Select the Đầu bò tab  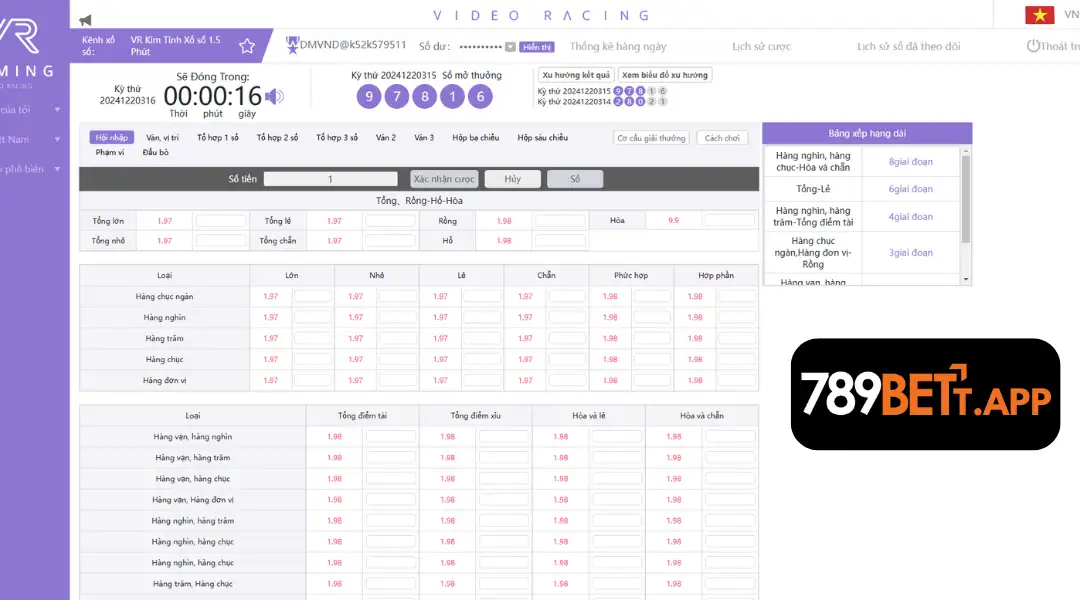coord(156,152)
